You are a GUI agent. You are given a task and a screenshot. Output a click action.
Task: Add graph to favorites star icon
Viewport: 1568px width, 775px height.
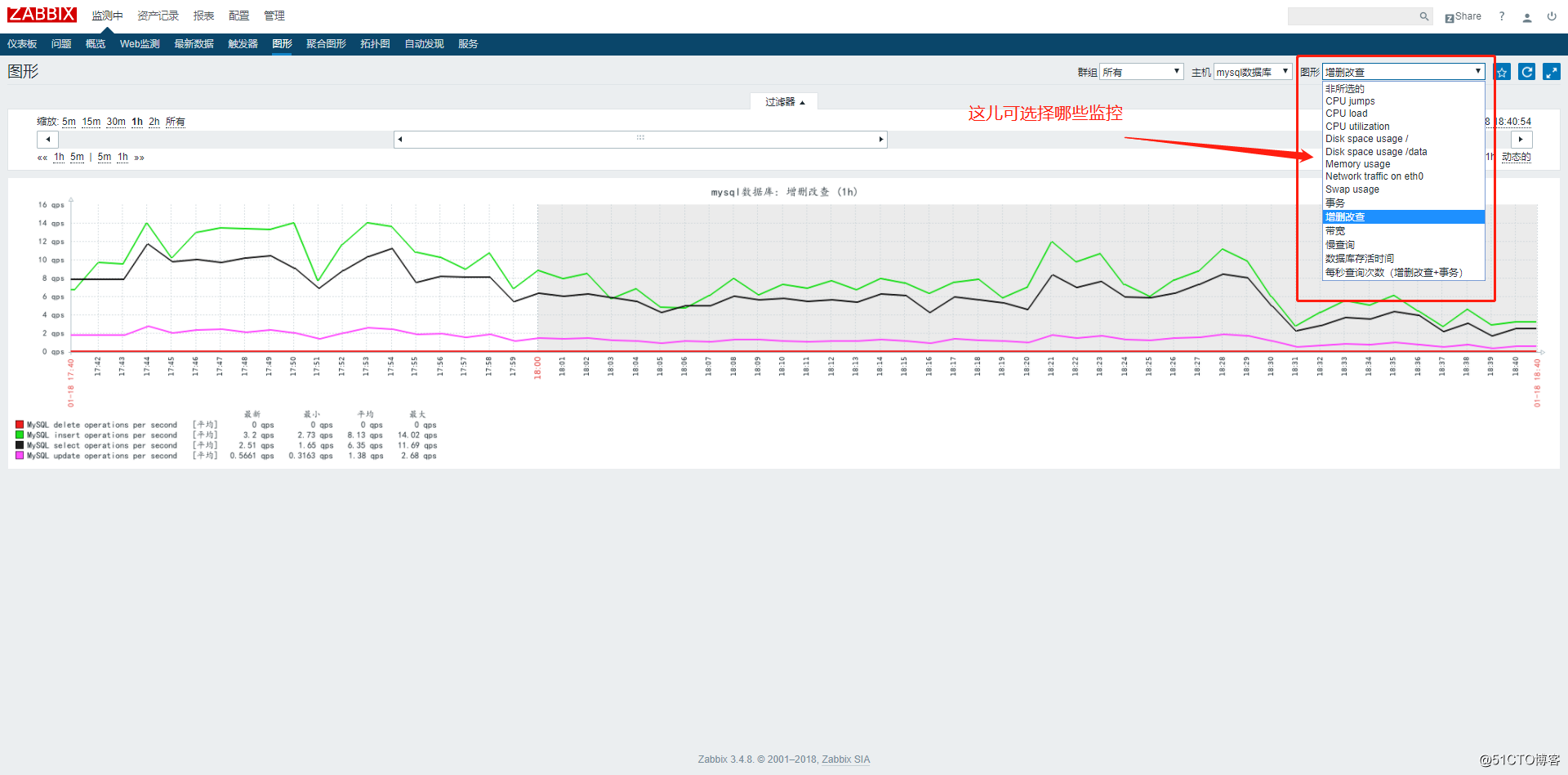point(1502,72)
